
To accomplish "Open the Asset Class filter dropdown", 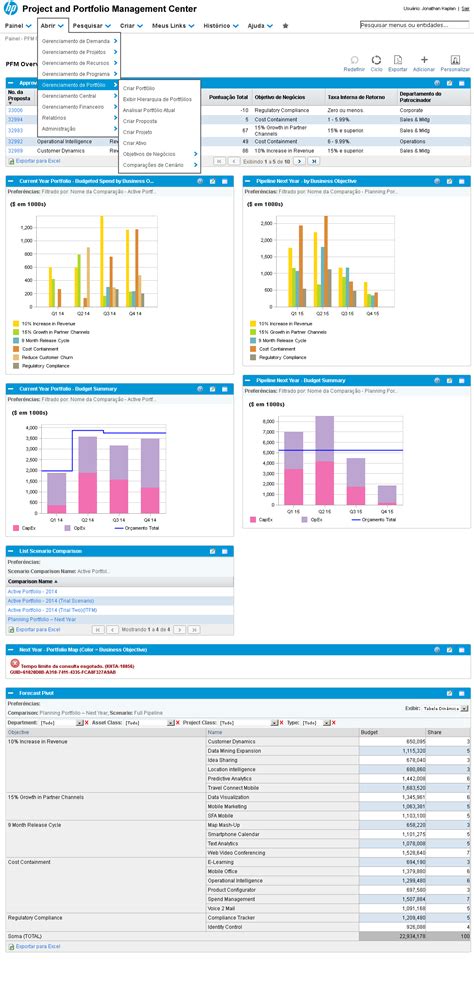I will tap(170, 723).
